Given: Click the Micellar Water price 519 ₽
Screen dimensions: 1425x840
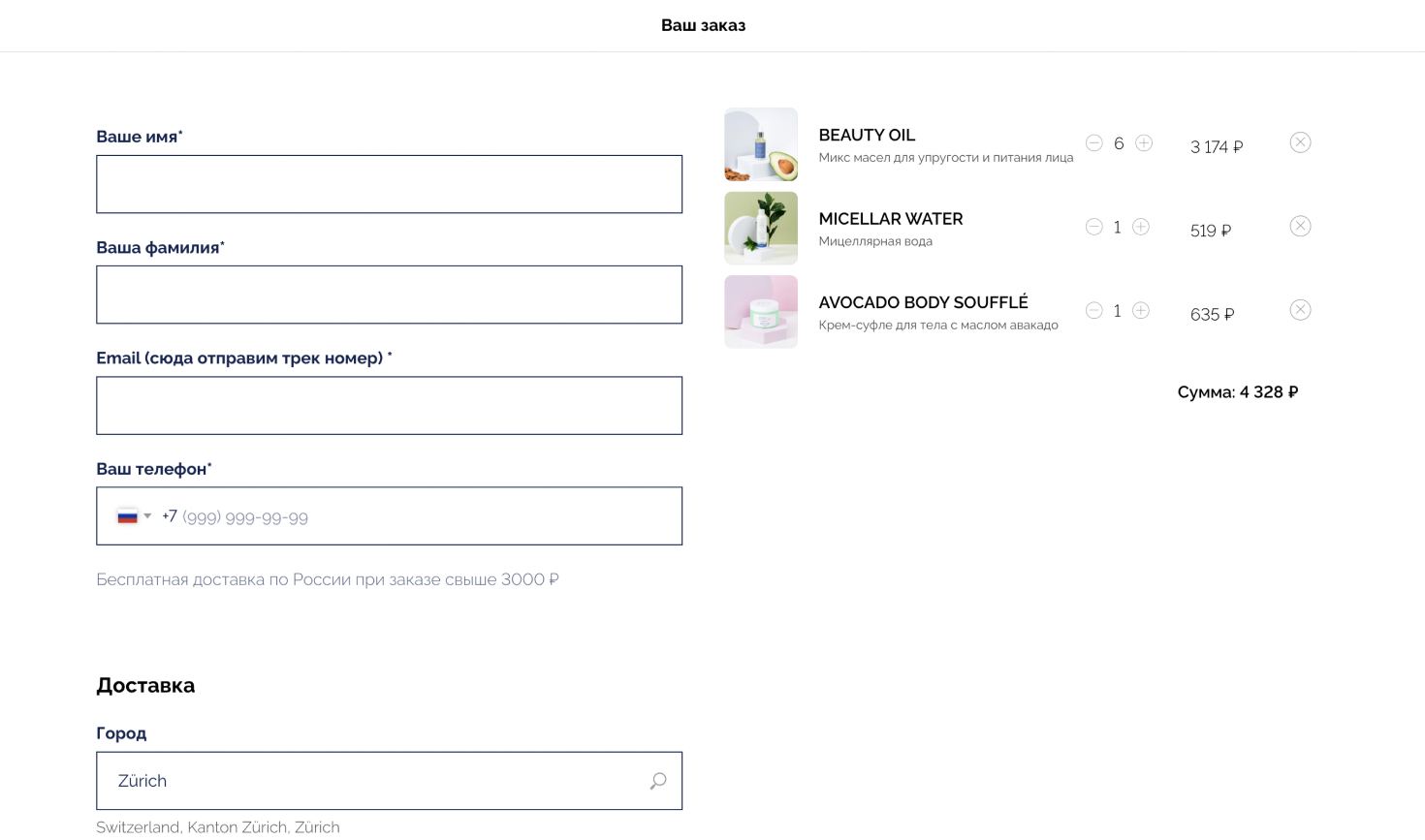Looking at the screenshot, I should click(1211, 231).
